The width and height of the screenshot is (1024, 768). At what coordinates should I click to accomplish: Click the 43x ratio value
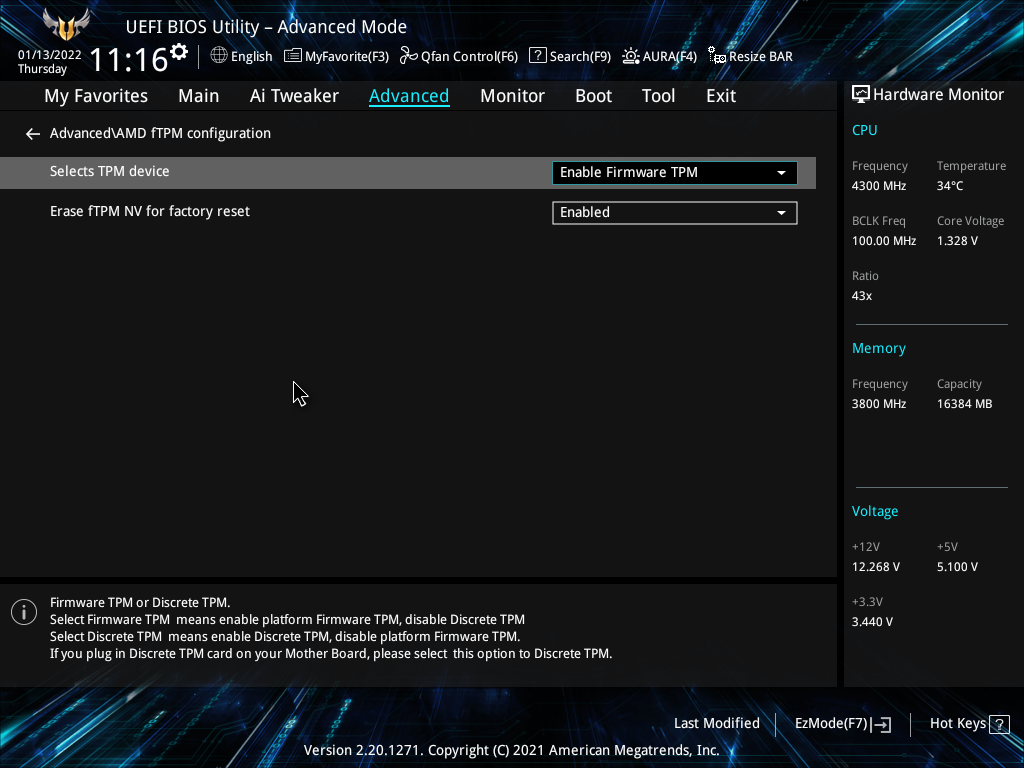pyautogui.click(x=861, y=296)
